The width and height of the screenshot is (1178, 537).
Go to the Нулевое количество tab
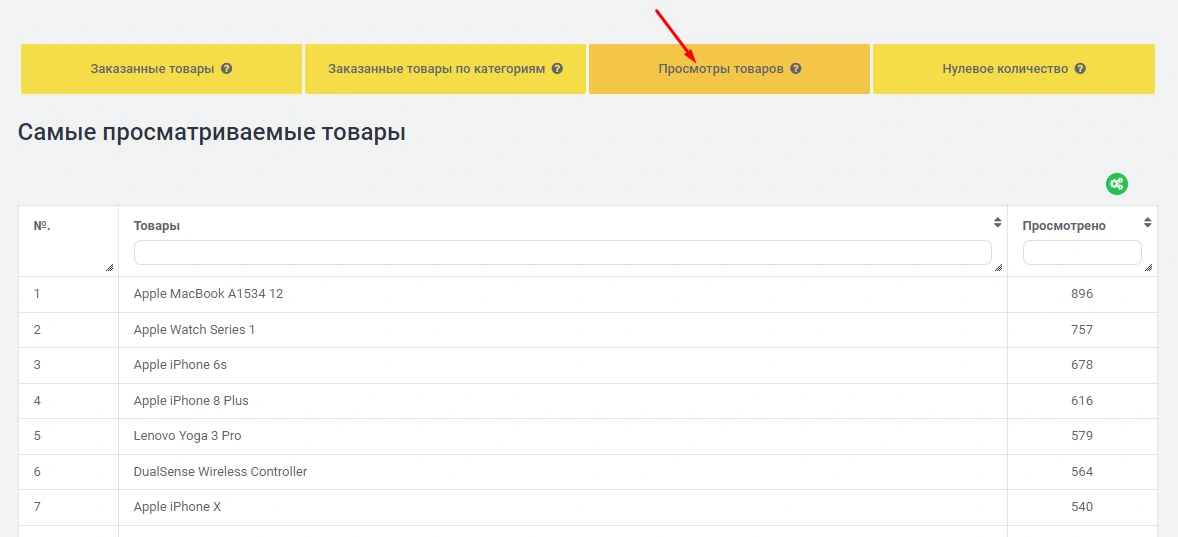coord(1005,70)
